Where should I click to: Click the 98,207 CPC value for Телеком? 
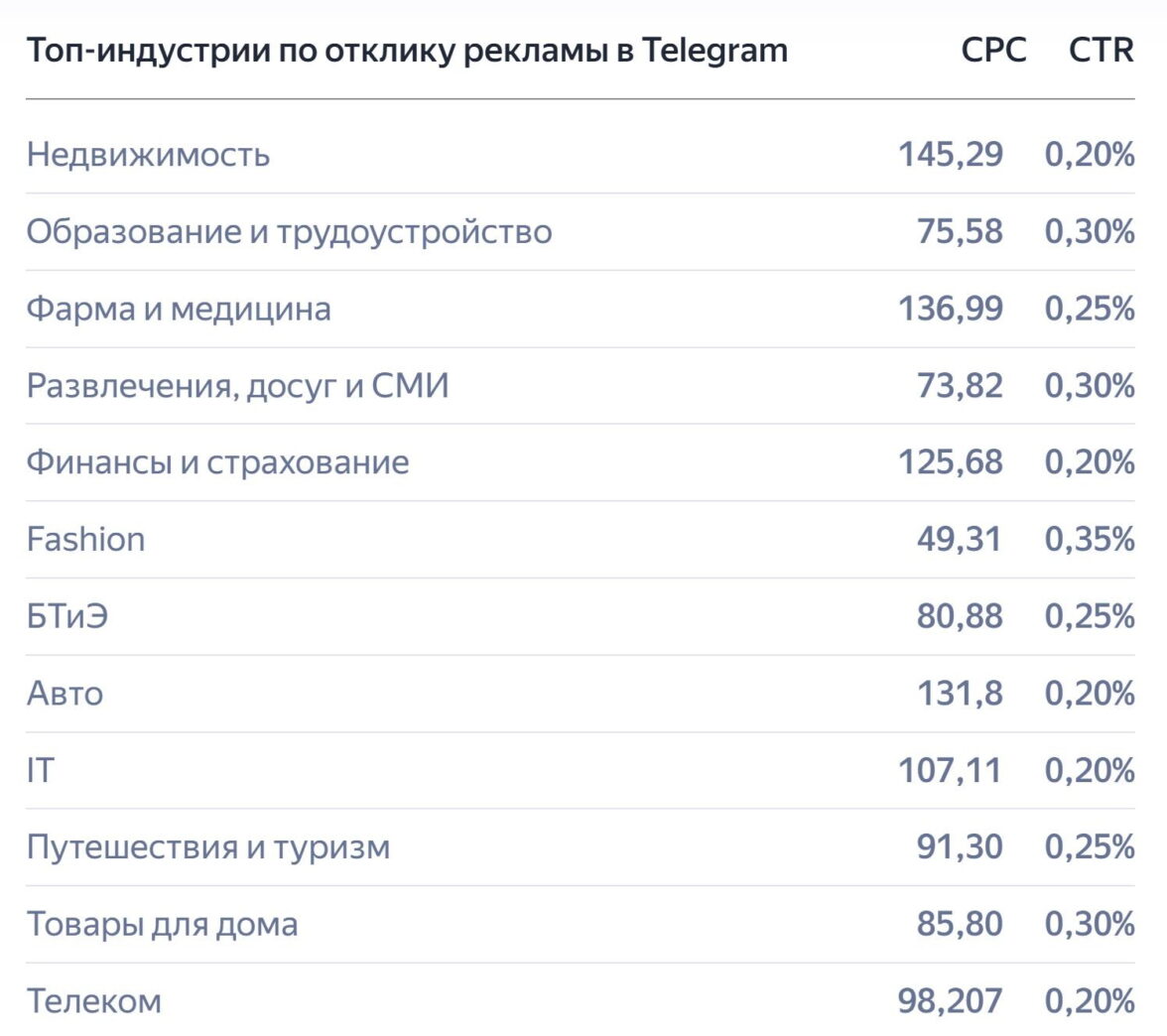pos(950,1001)
